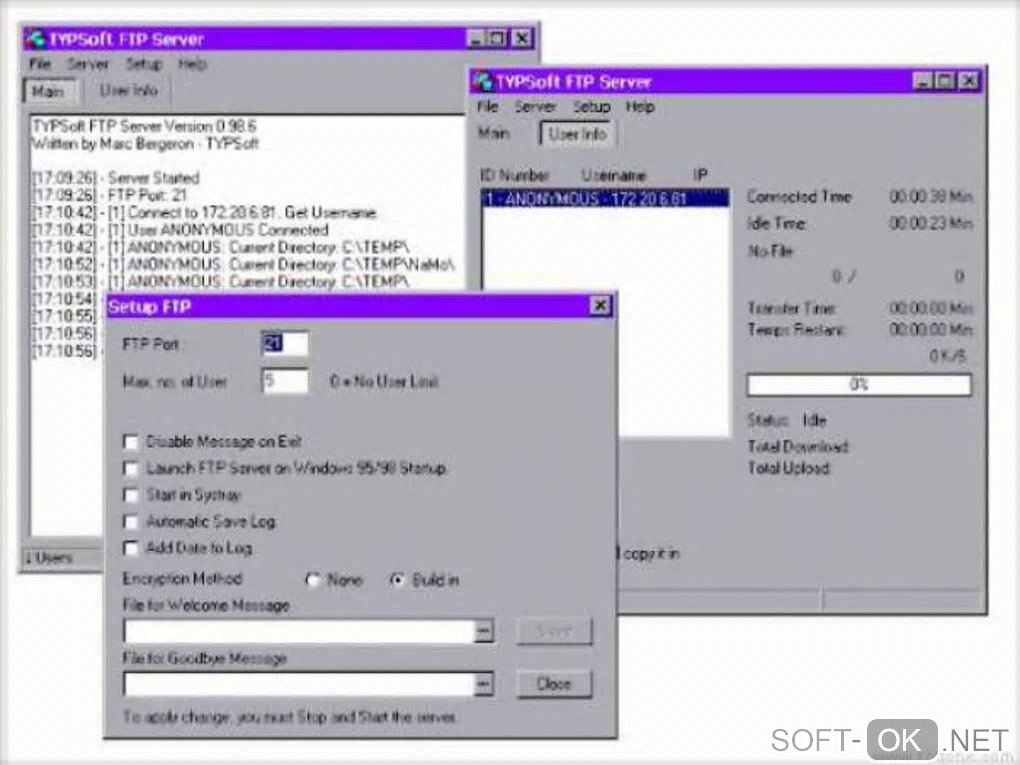The width and height of the screenshot is (1020, 765).
Task: Select Build in encryption method radio
Action: [397, 580]
